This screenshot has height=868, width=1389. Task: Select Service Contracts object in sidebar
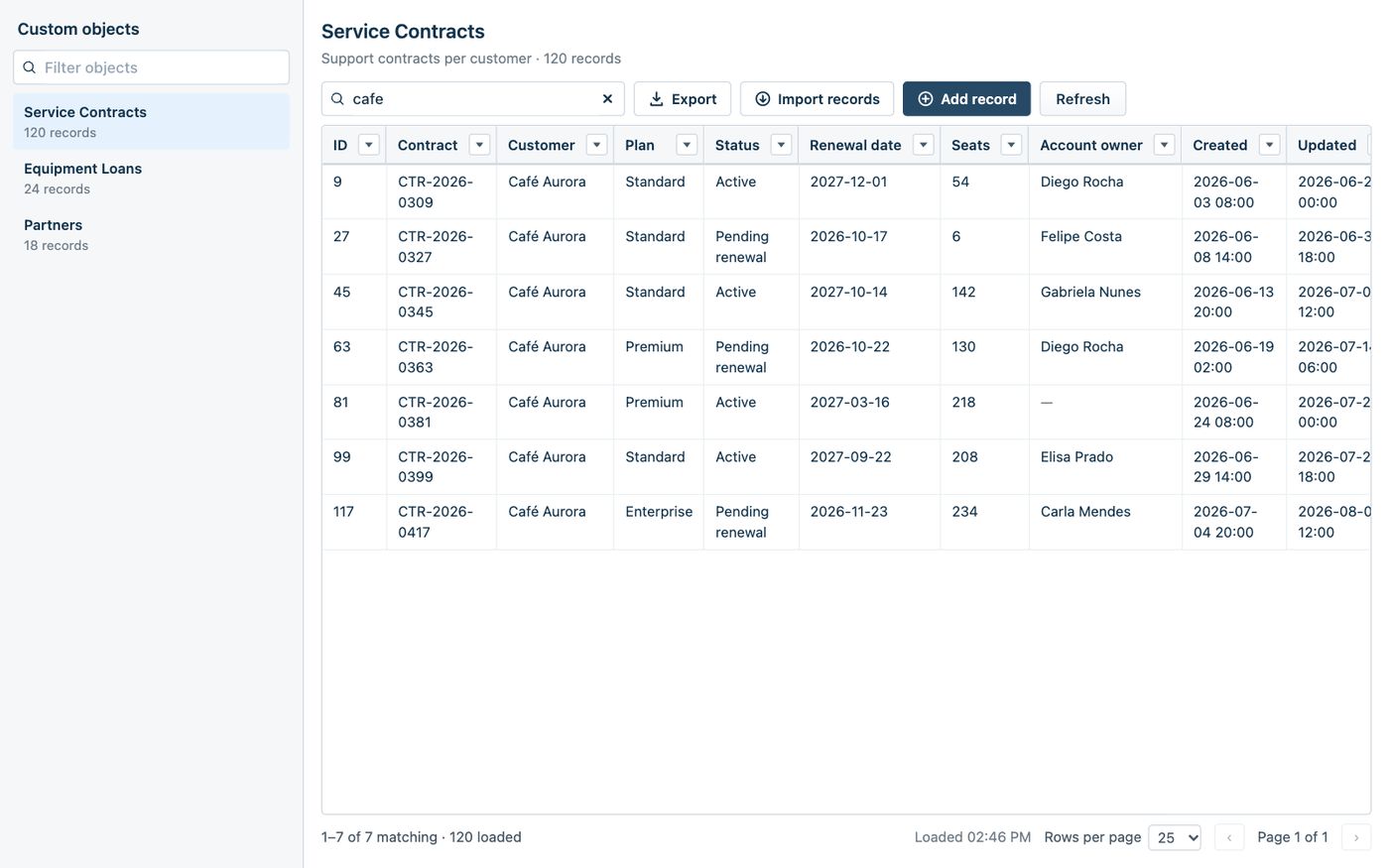pos(152,121)
